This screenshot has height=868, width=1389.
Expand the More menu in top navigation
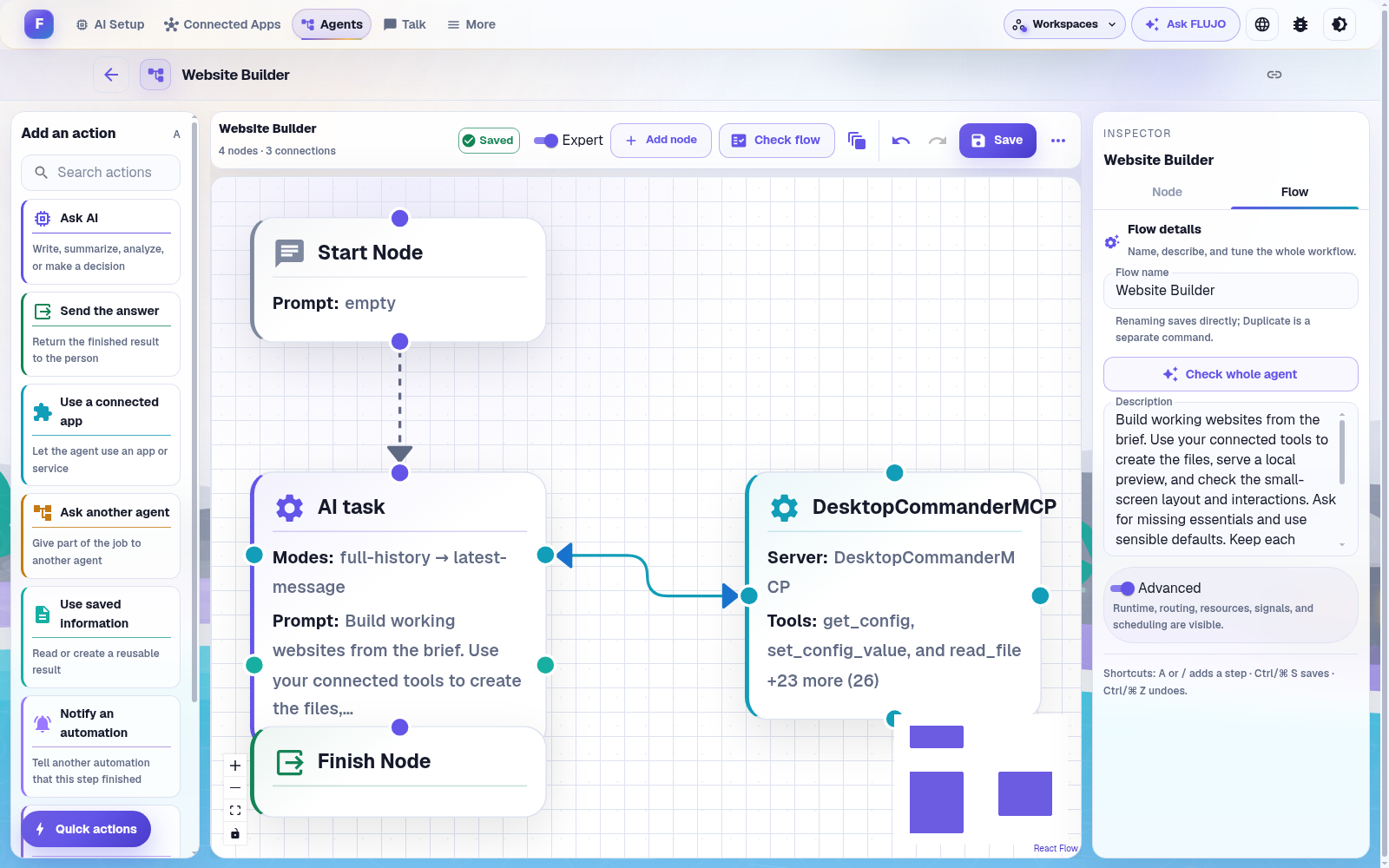point(471,24)
